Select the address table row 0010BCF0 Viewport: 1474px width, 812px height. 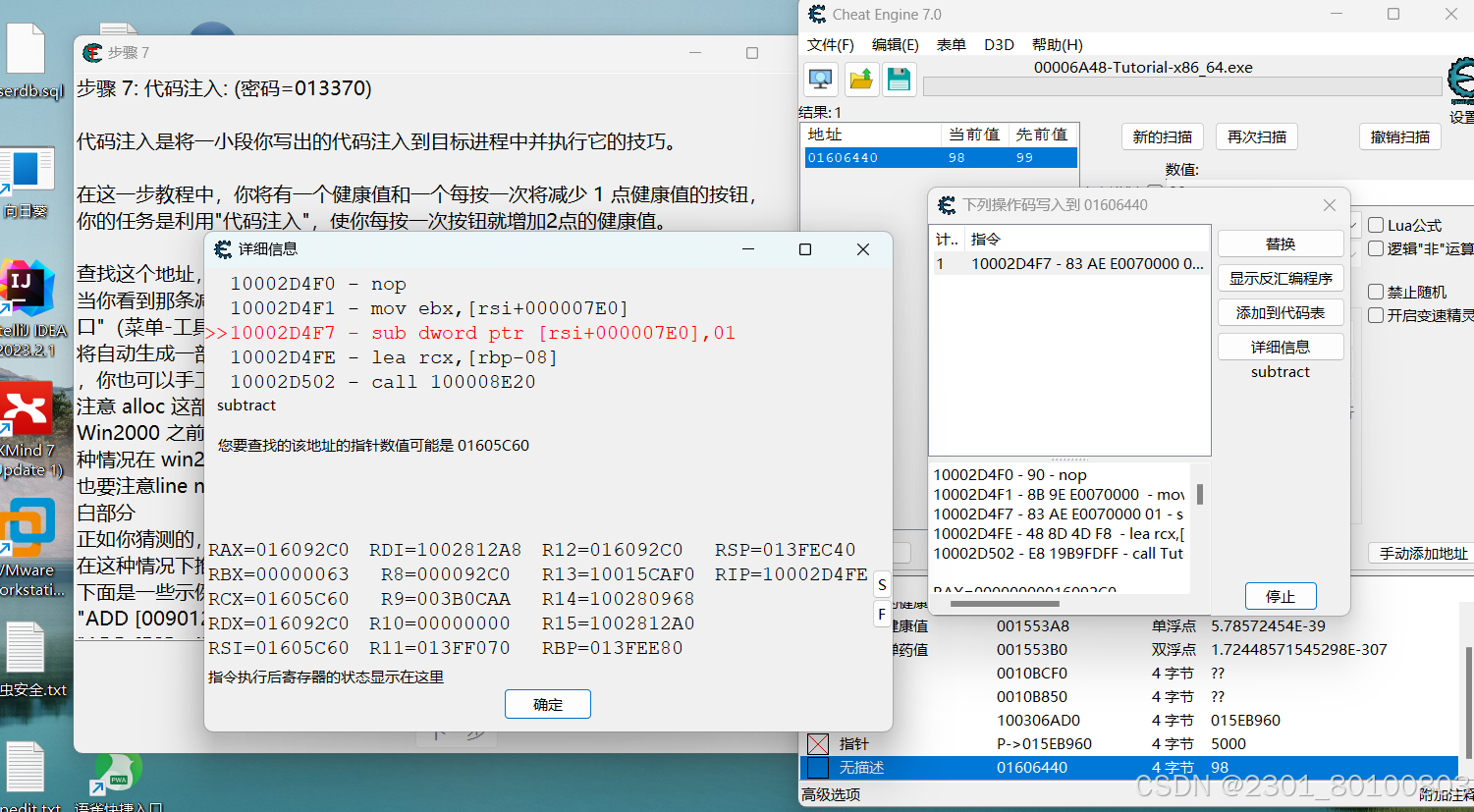tap(1129, 673)
